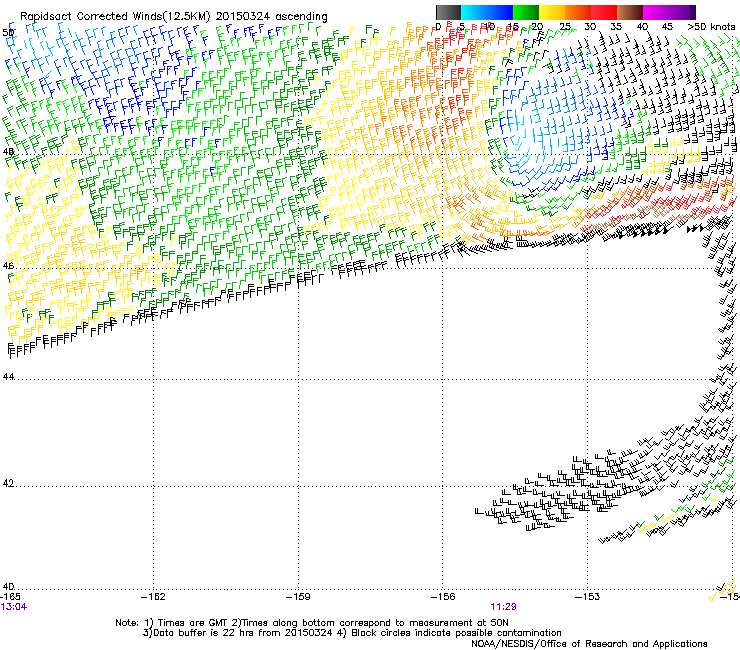The width and height of the screenshot is (740, 650).
Task: Click the '44' latitude axis label
Action: 8,377
